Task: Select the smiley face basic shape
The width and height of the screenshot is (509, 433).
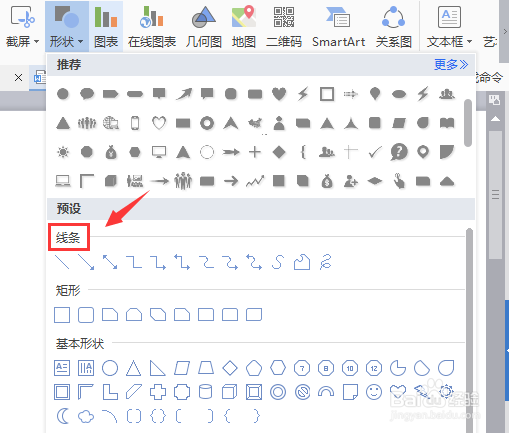Action: click(x=374, y=392)
